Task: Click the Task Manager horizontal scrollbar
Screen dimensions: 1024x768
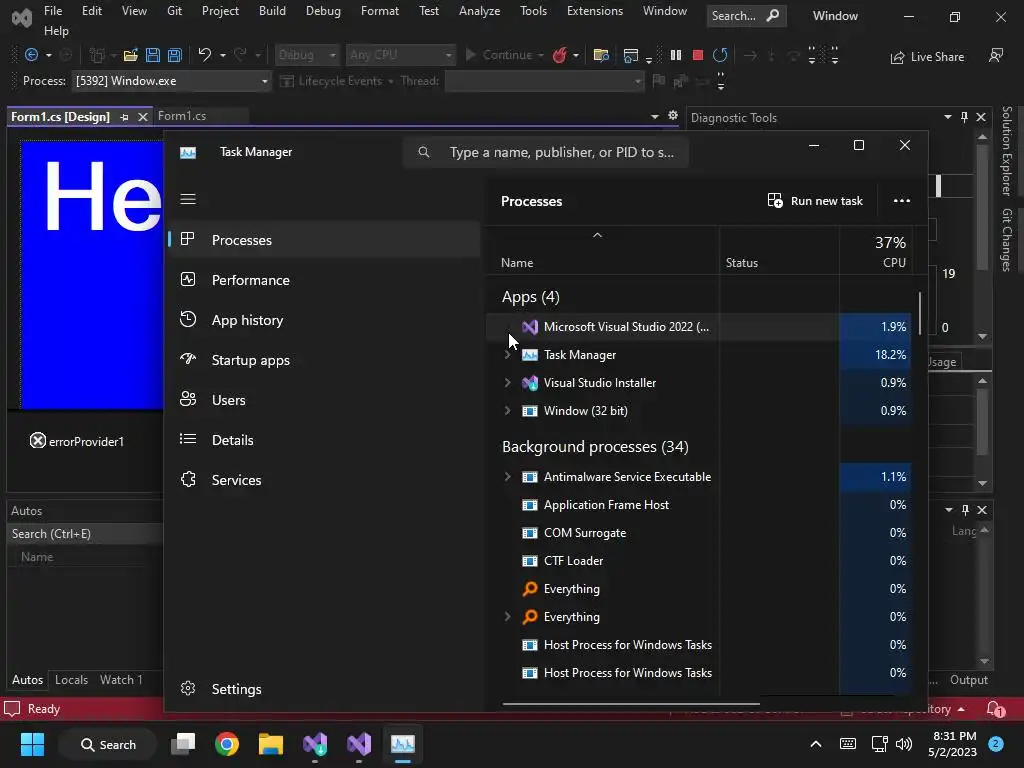Action: (x=631, y=704)
